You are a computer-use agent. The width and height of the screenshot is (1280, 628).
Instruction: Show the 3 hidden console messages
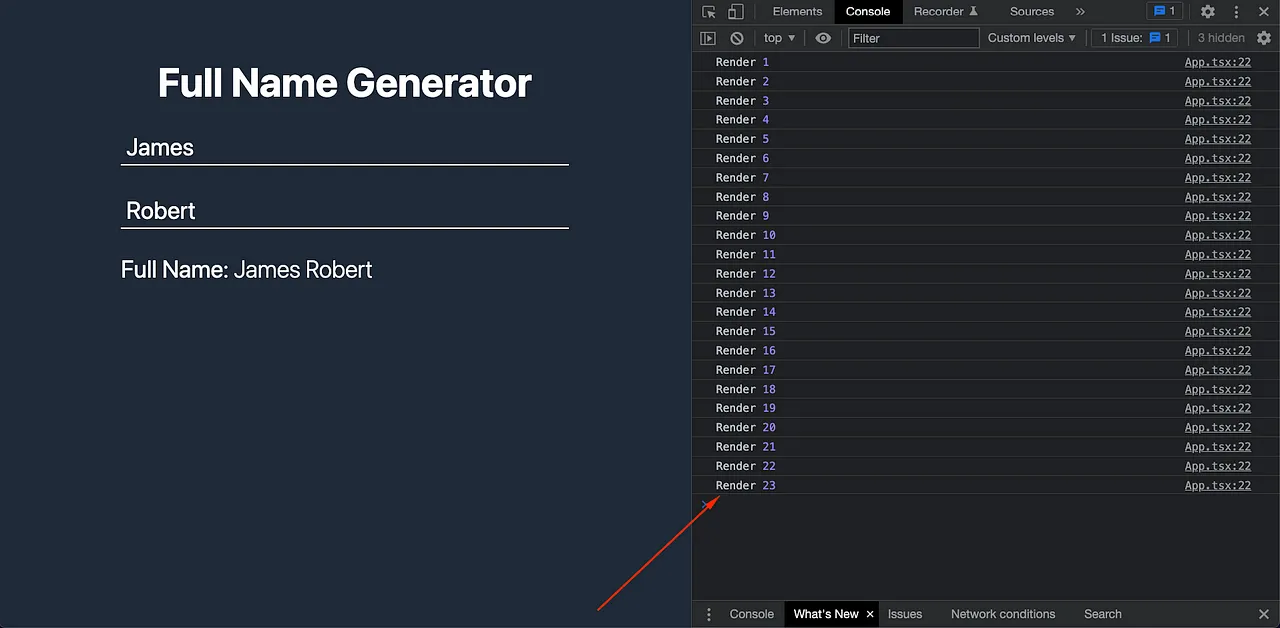point(1220,37)
